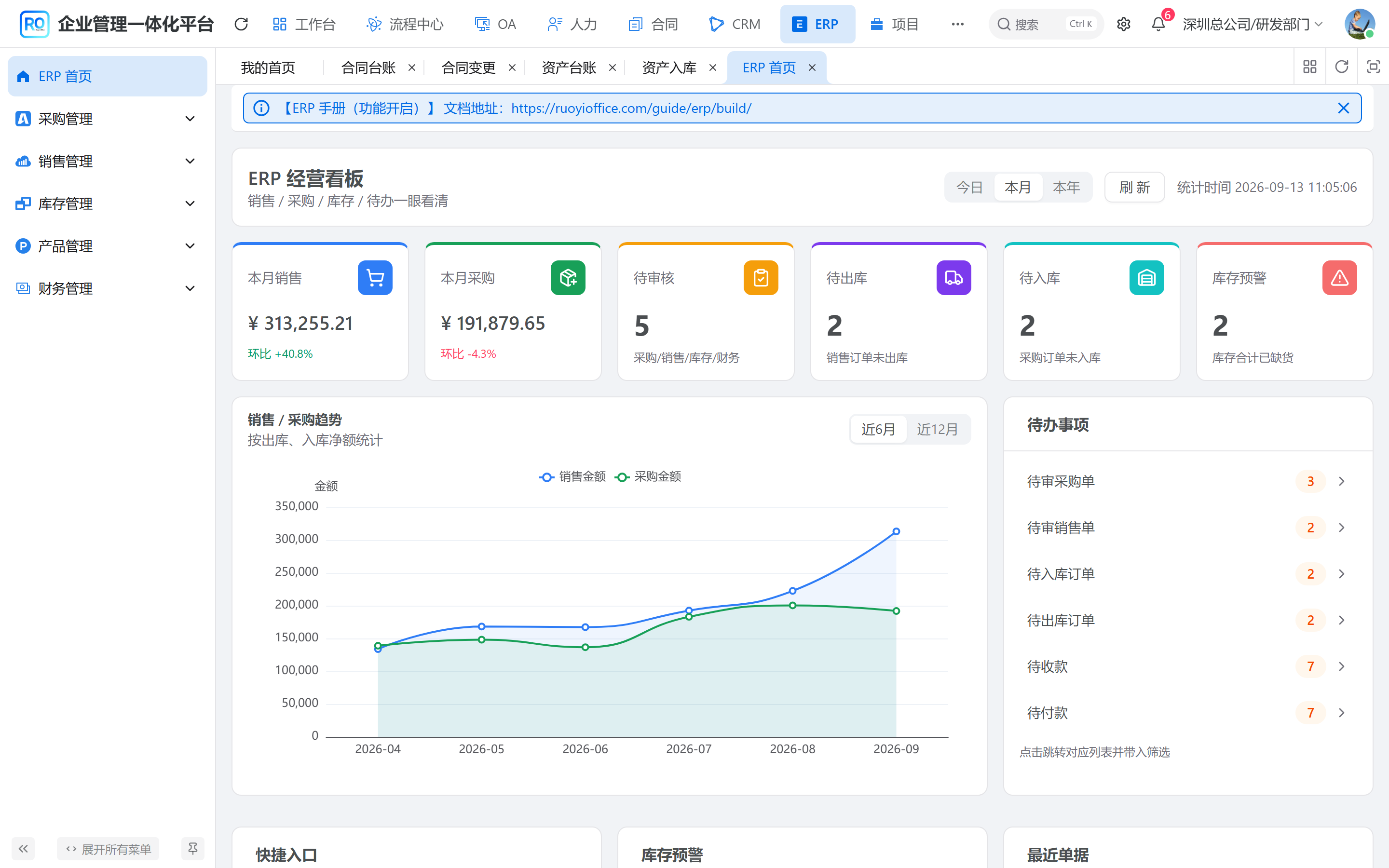
Task: Toggle the 采购金额 legend series
Action: (648, 476)
